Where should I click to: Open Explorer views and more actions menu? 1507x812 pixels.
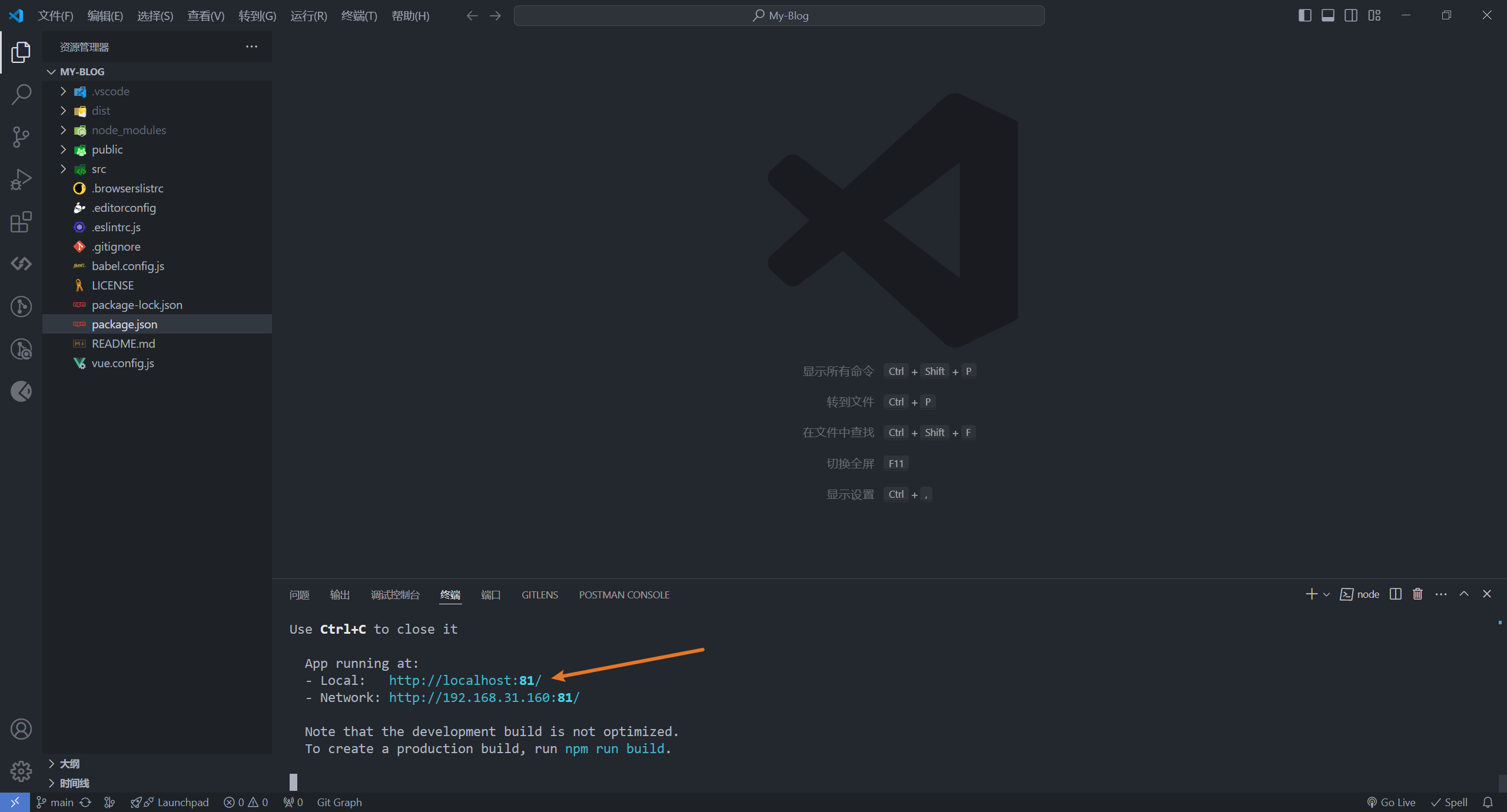[x=251, y=46]
